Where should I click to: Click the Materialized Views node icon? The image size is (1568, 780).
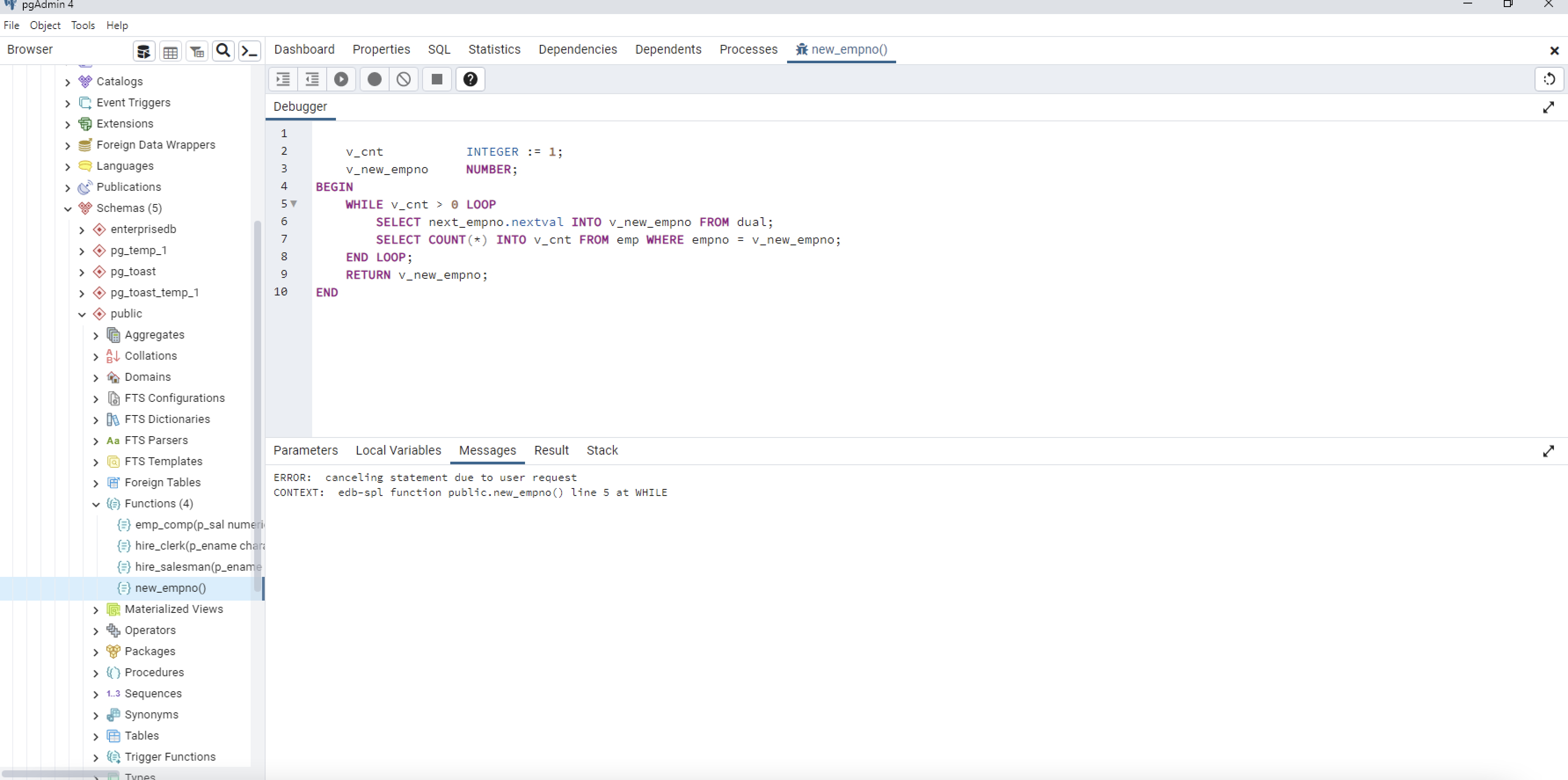[113, 609]
